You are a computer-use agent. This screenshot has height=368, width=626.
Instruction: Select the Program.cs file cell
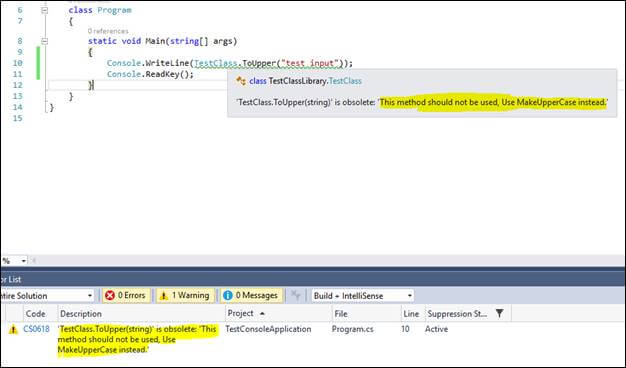(x=353, y=329)
